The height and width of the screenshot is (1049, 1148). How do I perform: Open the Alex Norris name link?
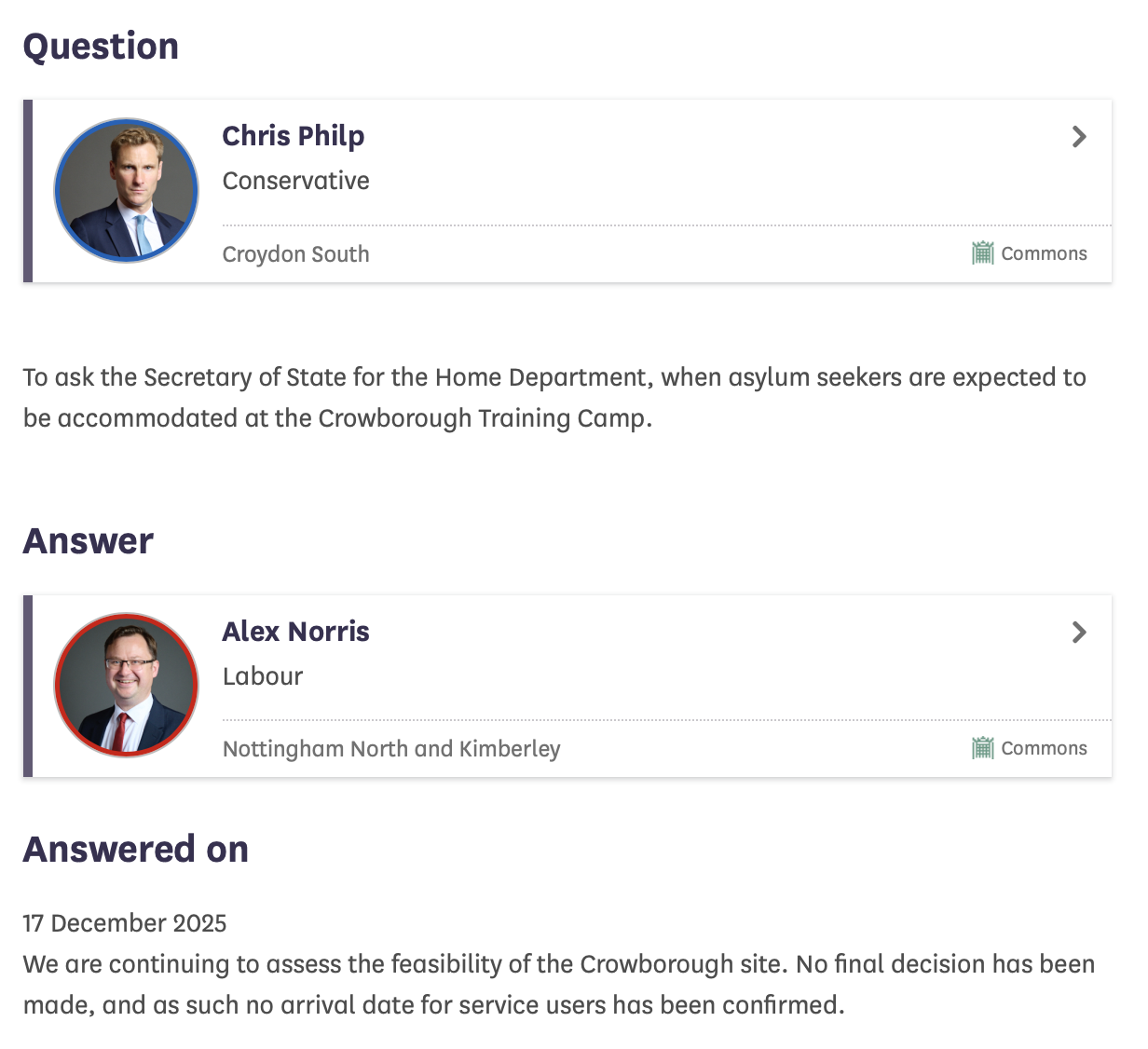click(x=295, y=632)
